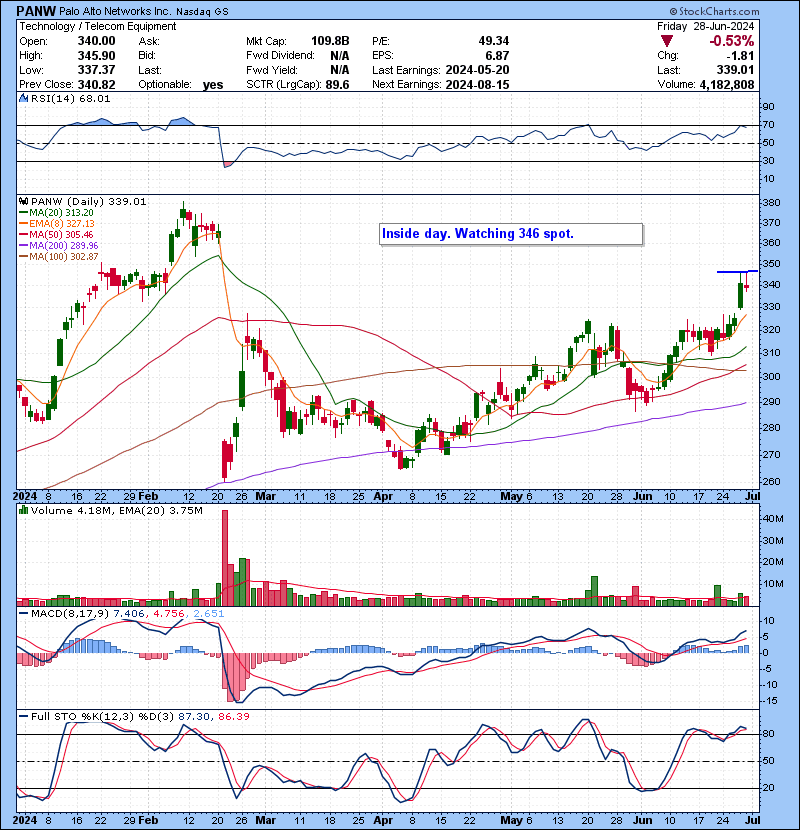Select the 'Inside day. Watching 346 spot.' annotation
This screenshot has height=830, width=800.
pos(511,234)
